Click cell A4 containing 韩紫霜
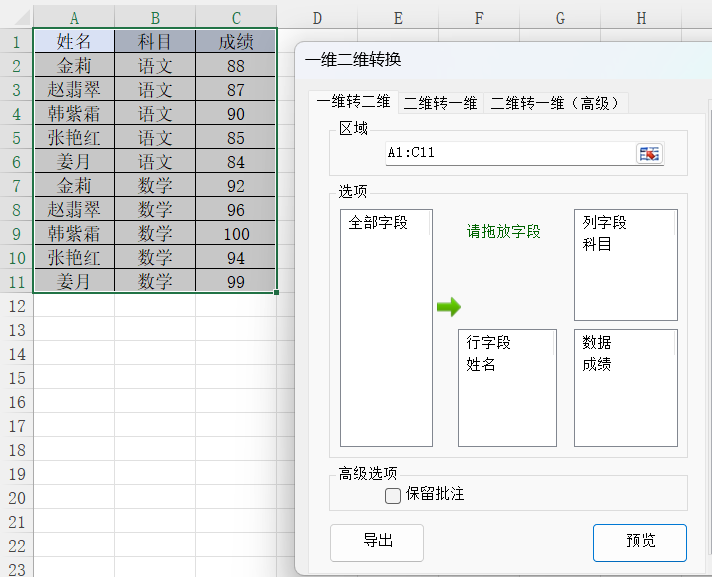 click(x=74, y=113)
